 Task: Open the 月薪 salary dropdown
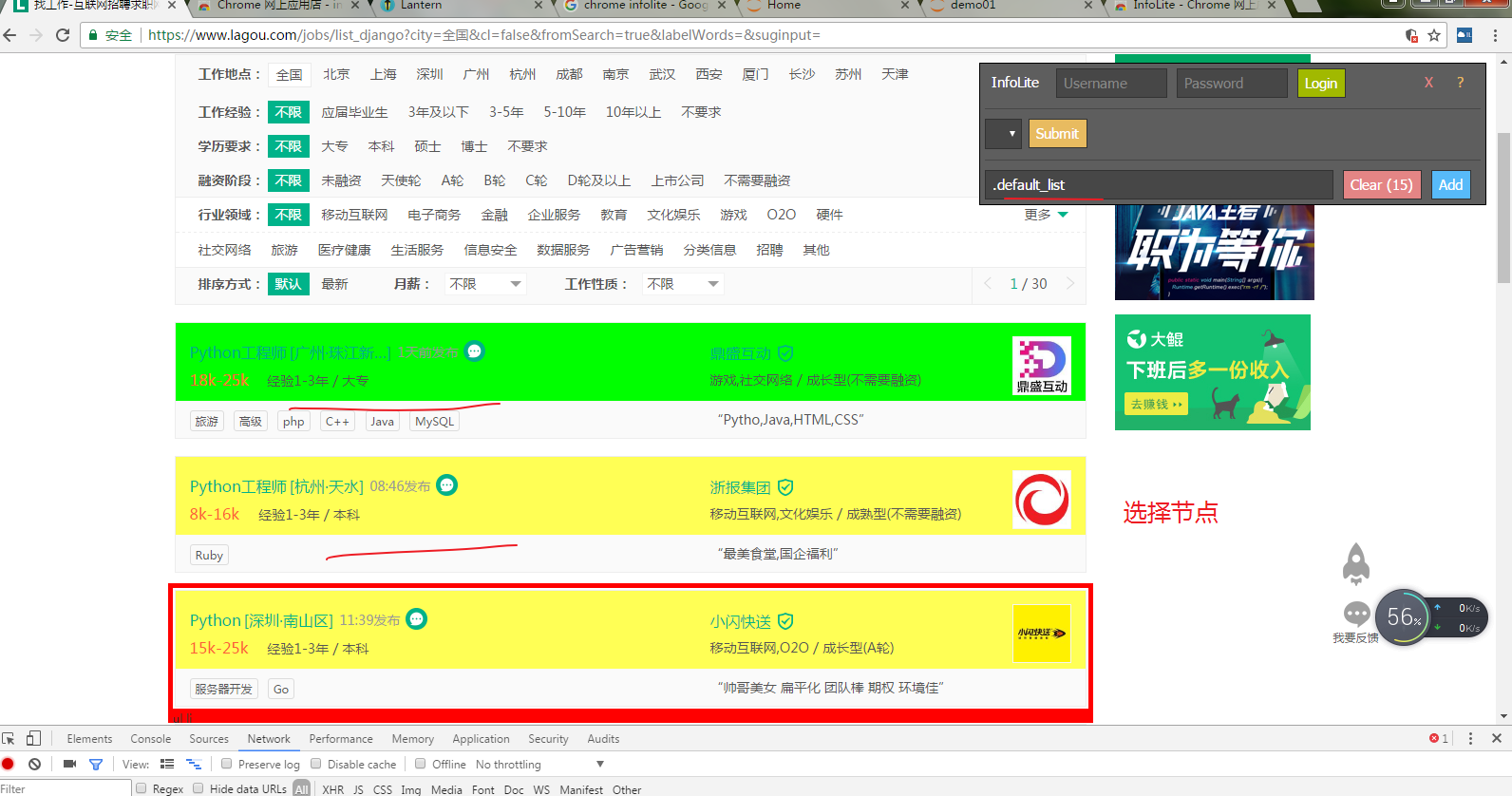[x=484, y=284]
